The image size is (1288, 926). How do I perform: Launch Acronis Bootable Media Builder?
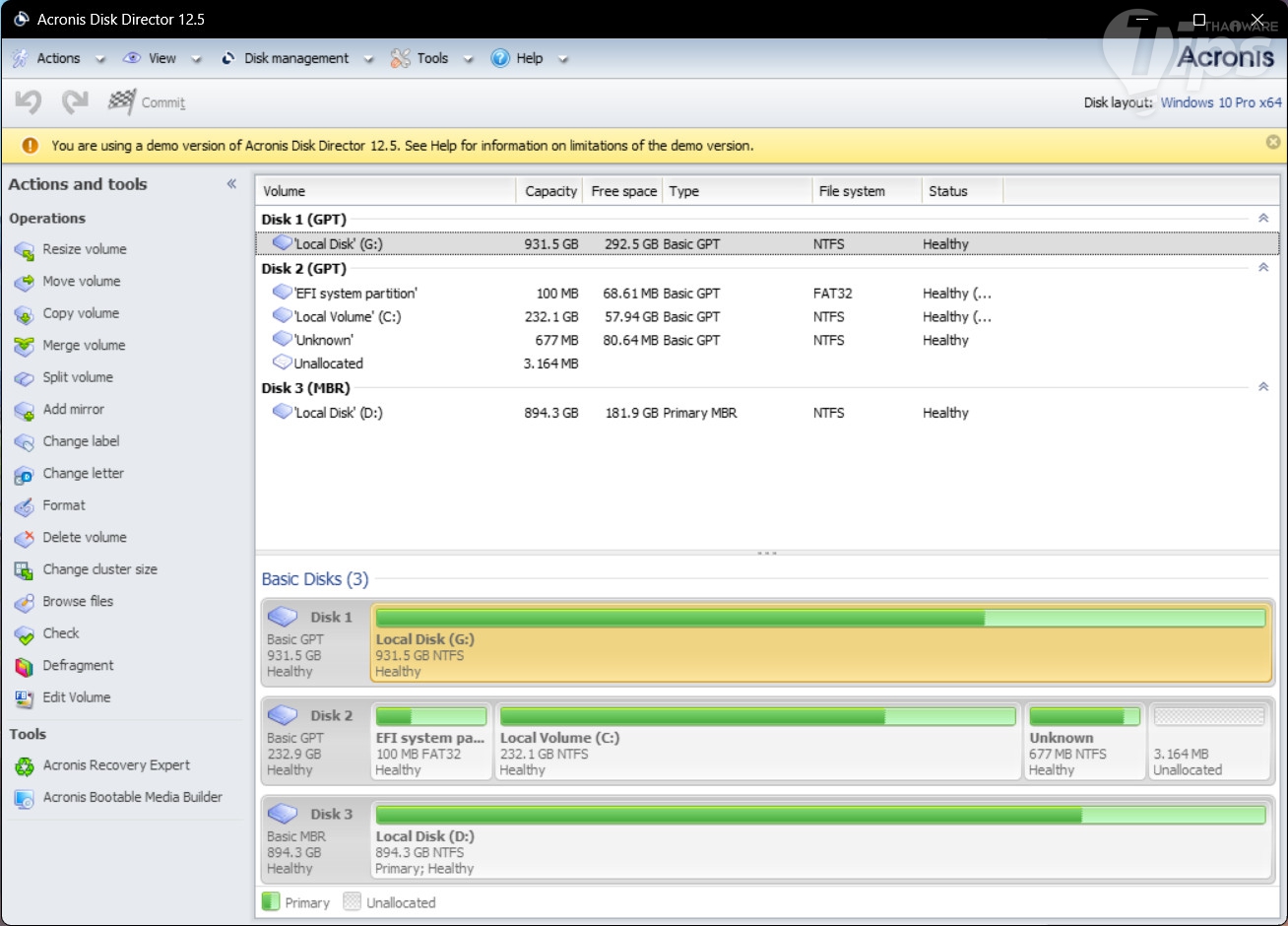(132, 797)
